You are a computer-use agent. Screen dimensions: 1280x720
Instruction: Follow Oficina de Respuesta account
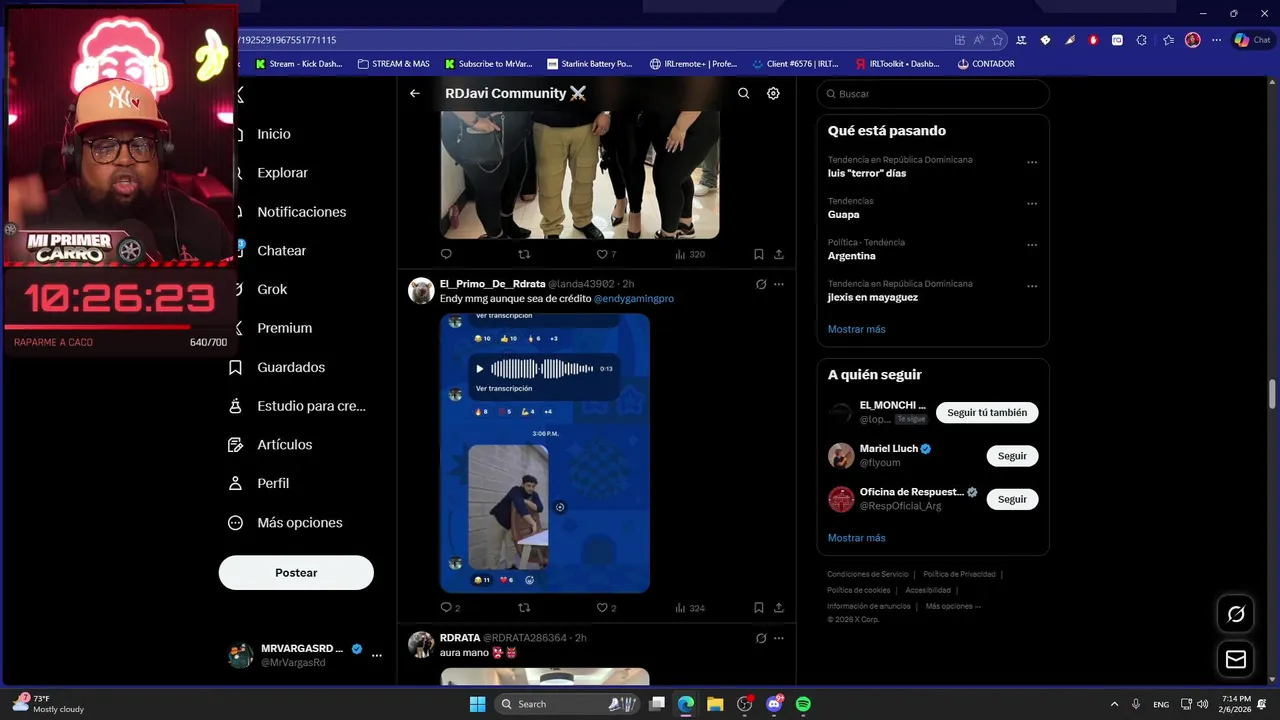coord(1012,499)
